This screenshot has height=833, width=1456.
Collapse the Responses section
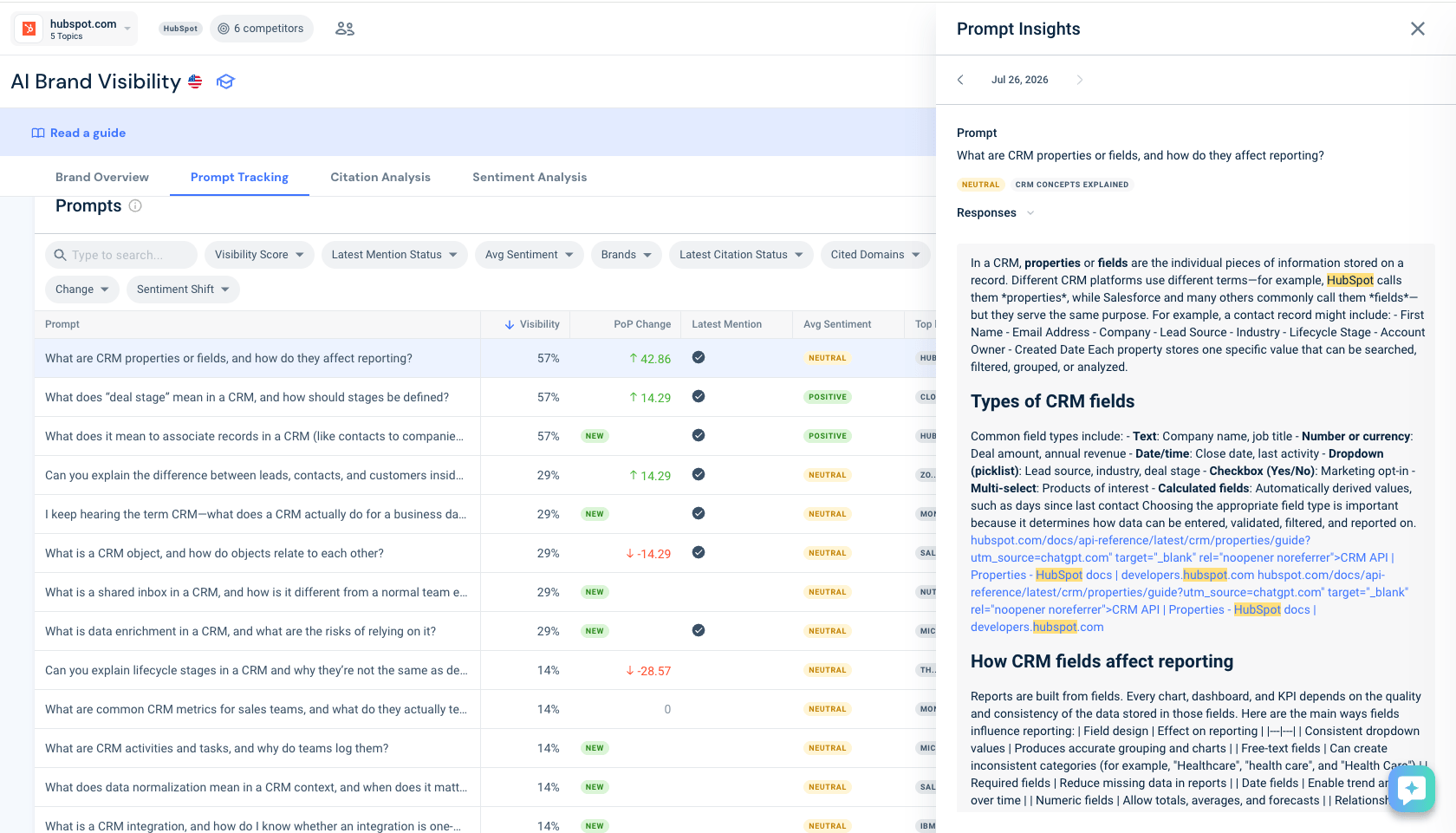(996, 212)
